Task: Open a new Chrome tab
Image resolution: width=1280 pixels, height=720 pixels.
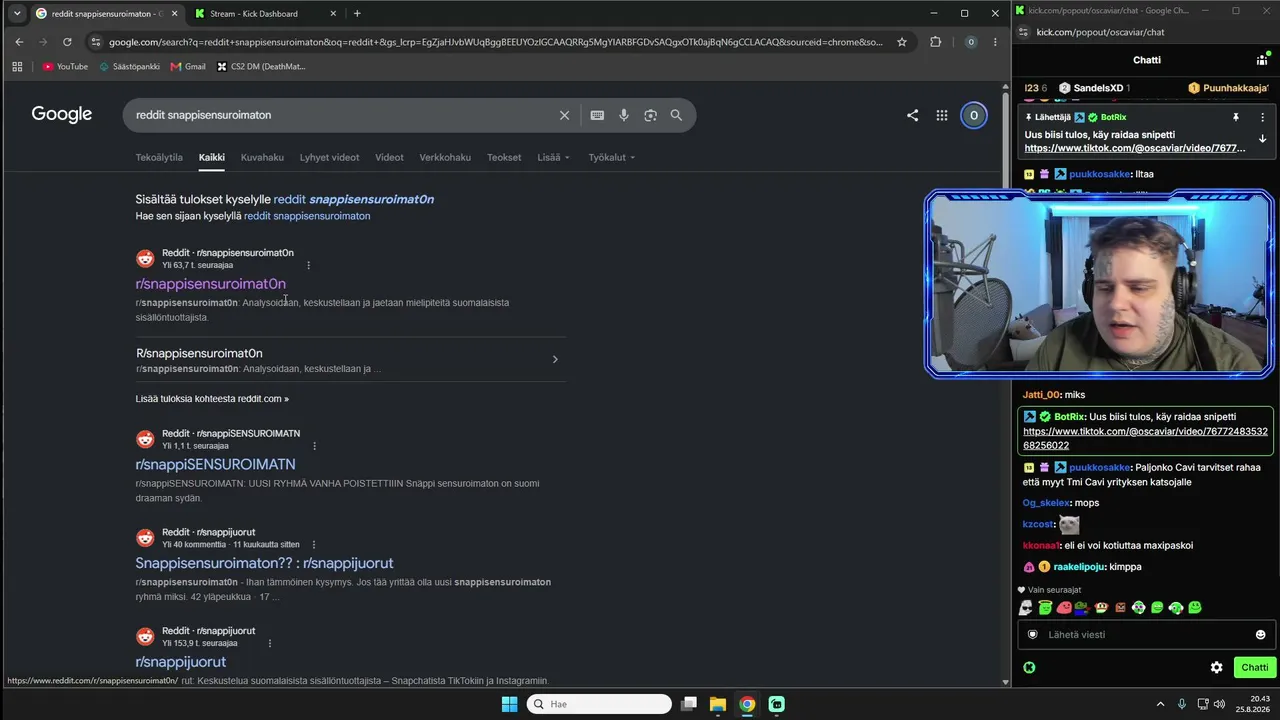Action: point(357,13)
